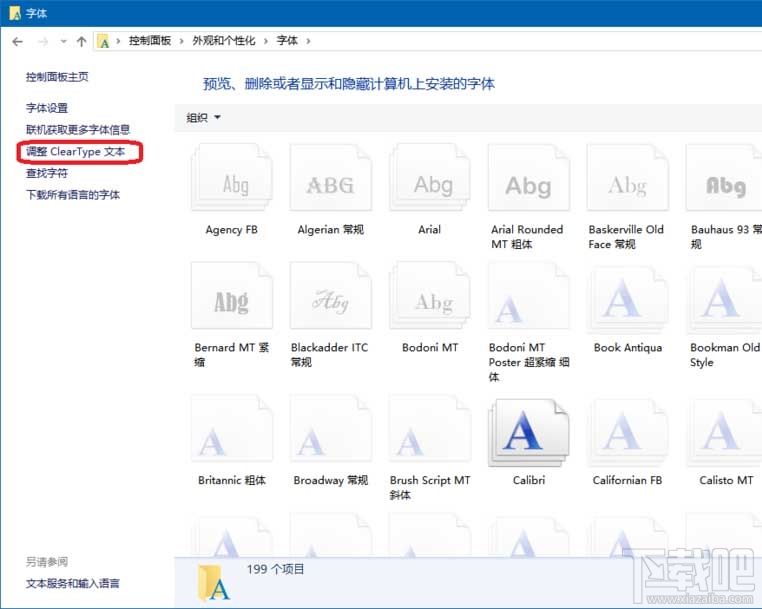The width and height of the screenshot is (762, 609).
Task: Open the Arial Rounded MT 粗体 font icon
Action: click(x=529, y=177)
